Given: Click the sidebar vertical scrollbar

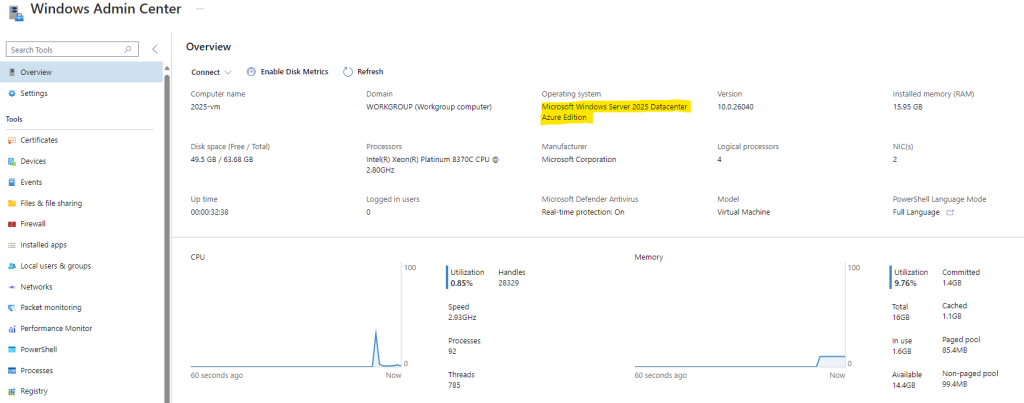Looking at the screenshot, I should point(167,238).
